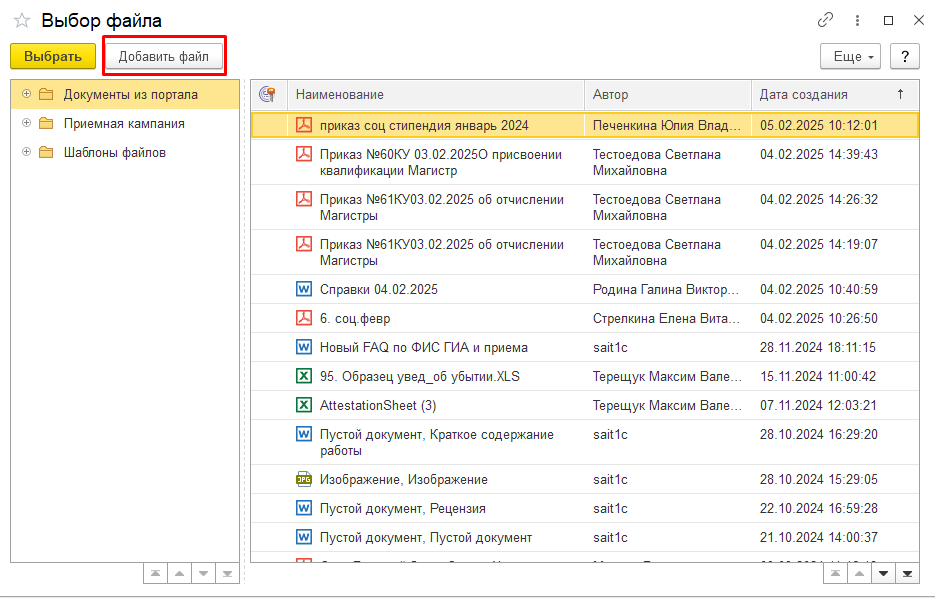The image size is (935, 598).
Task: Expand the Шаблоны файлов tree node
Action: (x=26, y=153)
